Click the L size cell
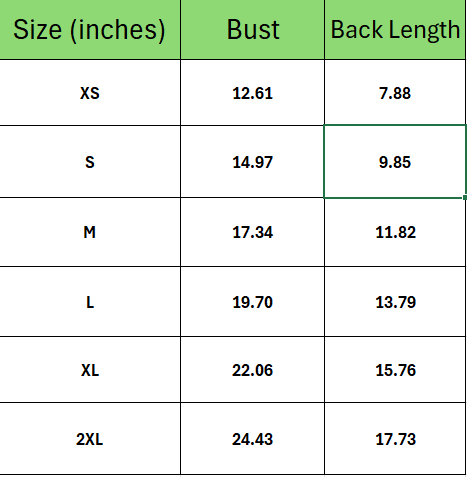 (90, 302)
